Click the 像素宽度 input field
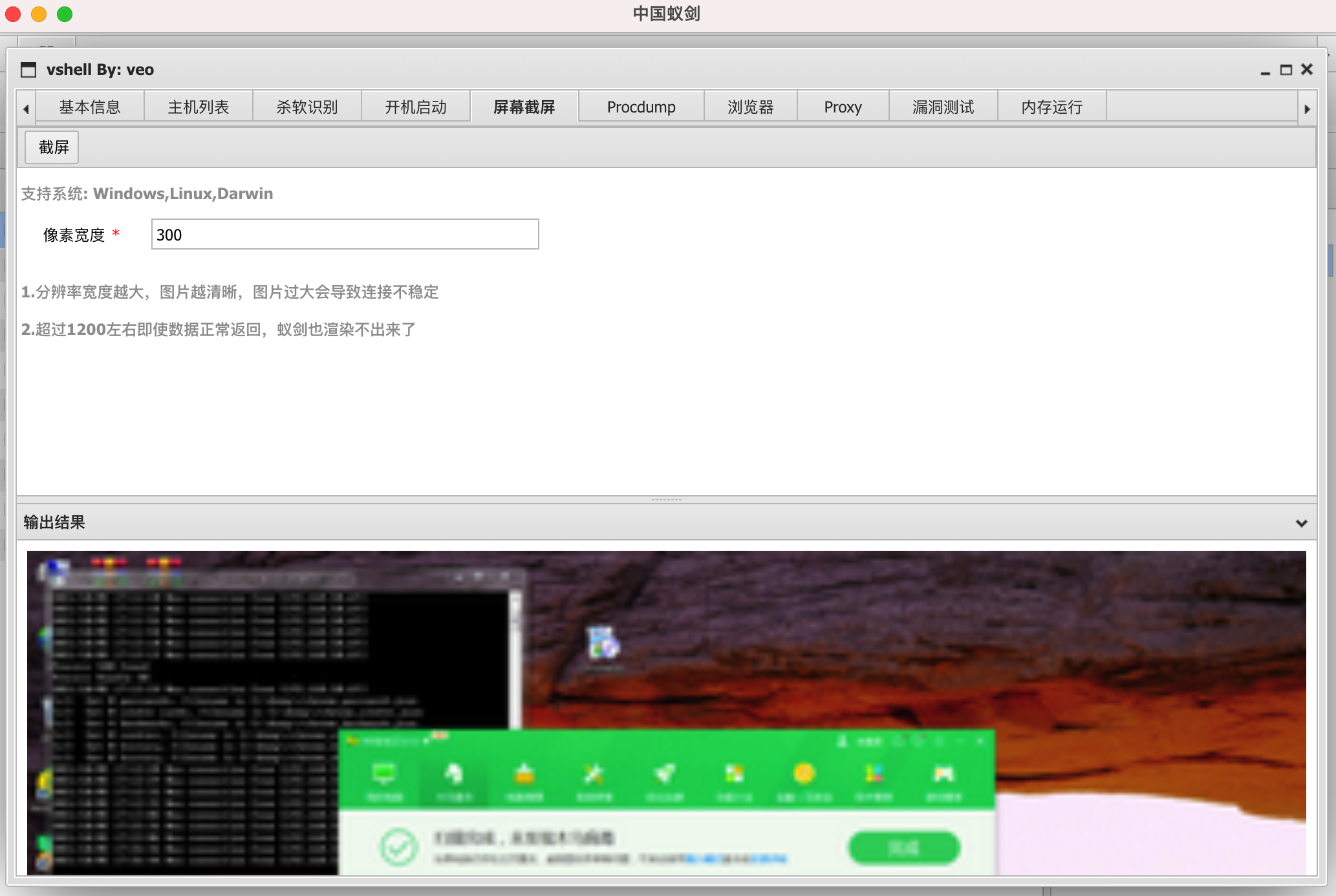1336x896 pixels. [x=345, y=235]
